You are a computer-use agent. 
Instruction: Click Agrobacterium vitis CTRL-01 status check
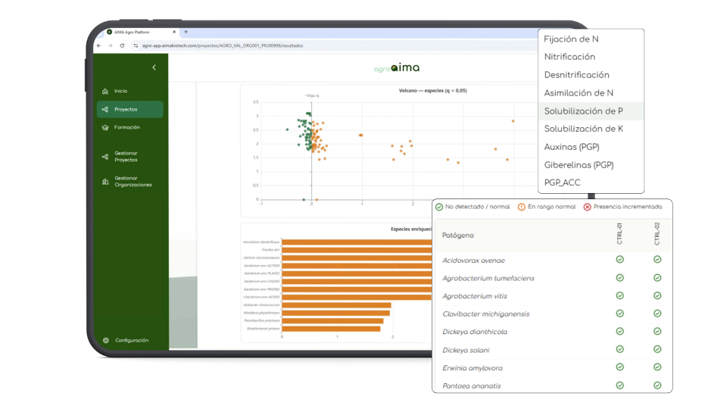tap(620, 296)
